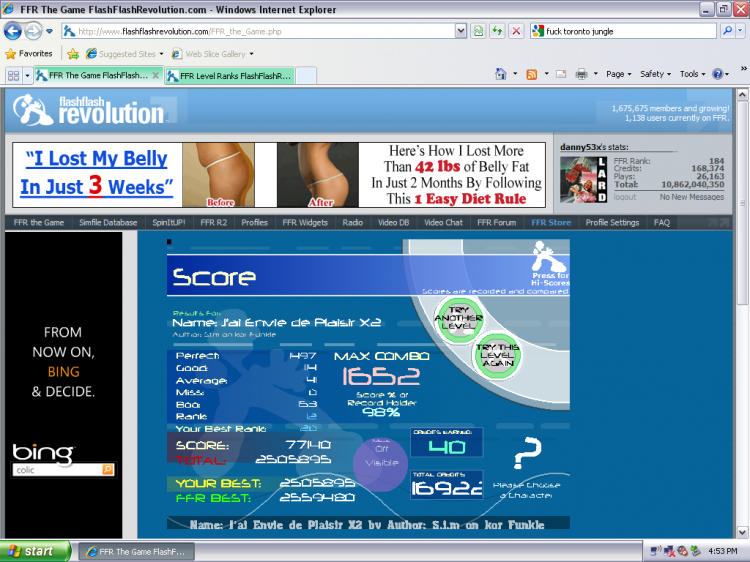Click the Home icon in command bar
Viewport: 750px width, 562px height.
tap(501, 74)
